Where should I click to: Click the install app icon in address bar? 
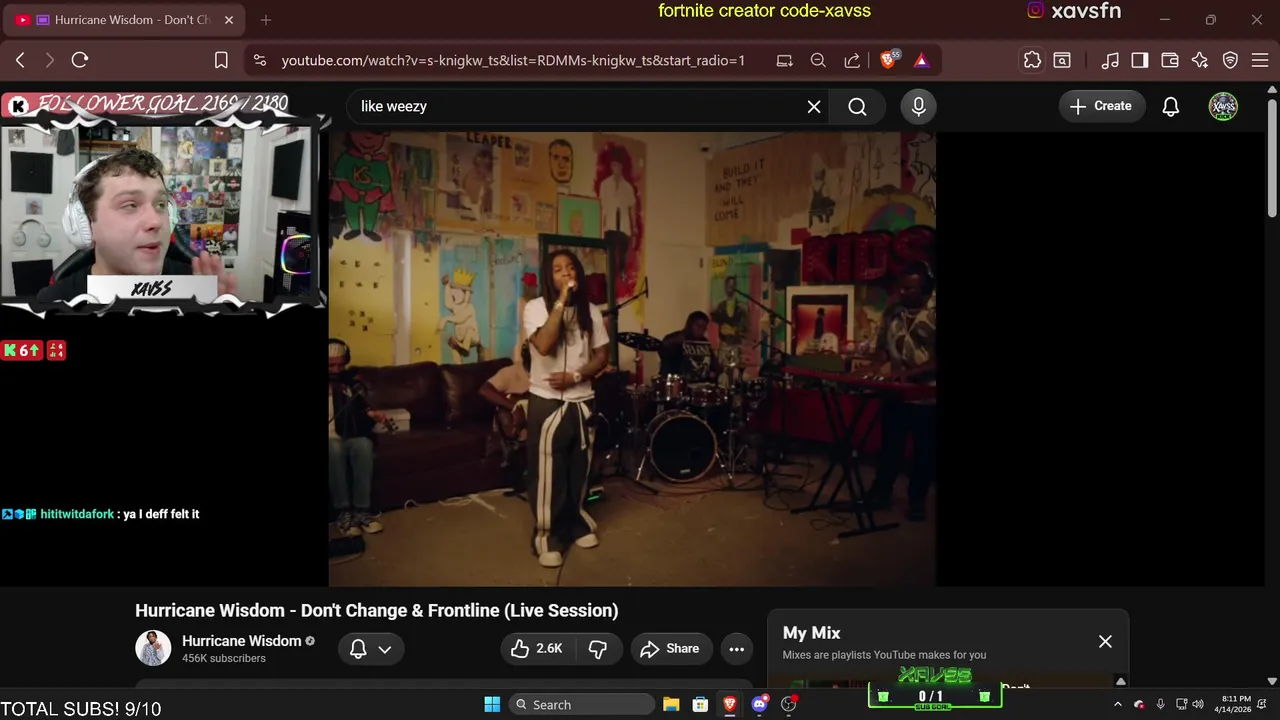click(785, 60)
